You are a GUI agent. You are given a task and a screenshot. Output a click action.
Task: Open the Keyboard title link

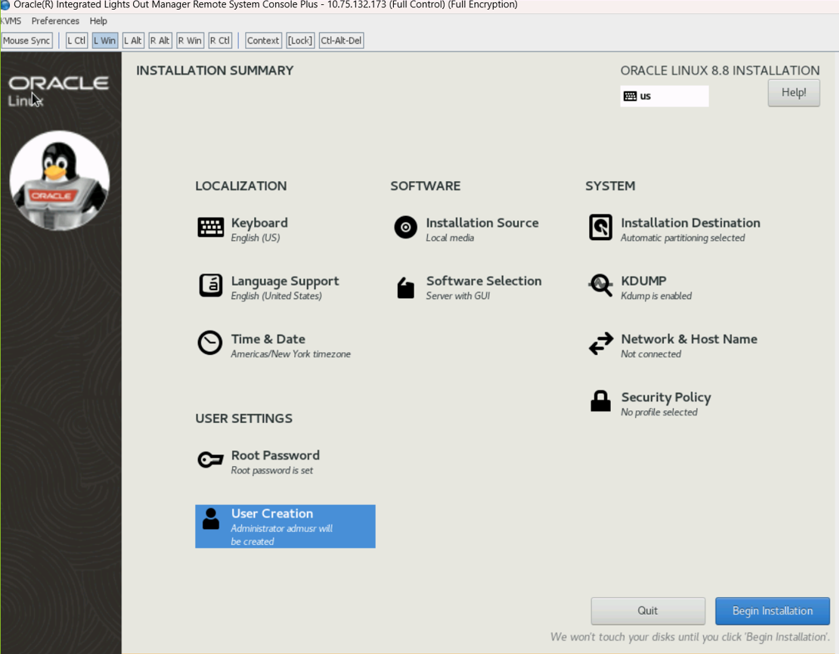[260, 223]
